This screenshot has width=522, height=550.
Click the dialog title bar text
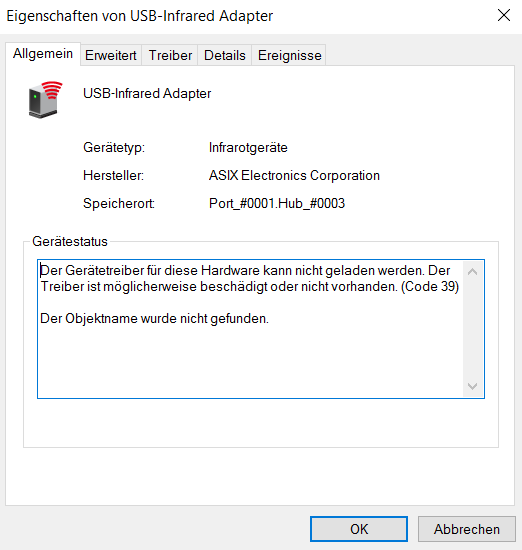coord(140,16)
